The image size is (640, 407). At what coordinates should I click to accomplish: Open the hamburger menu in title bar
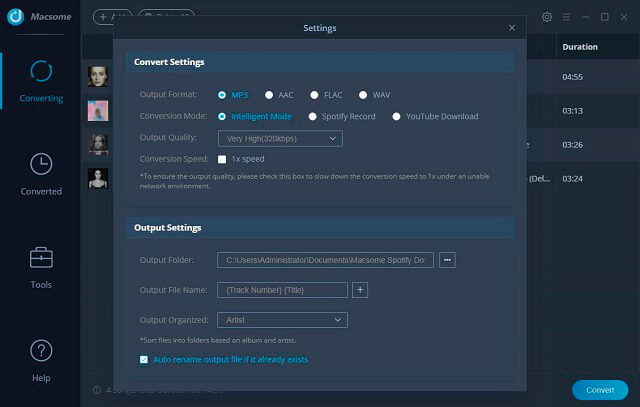coord(566,17)
